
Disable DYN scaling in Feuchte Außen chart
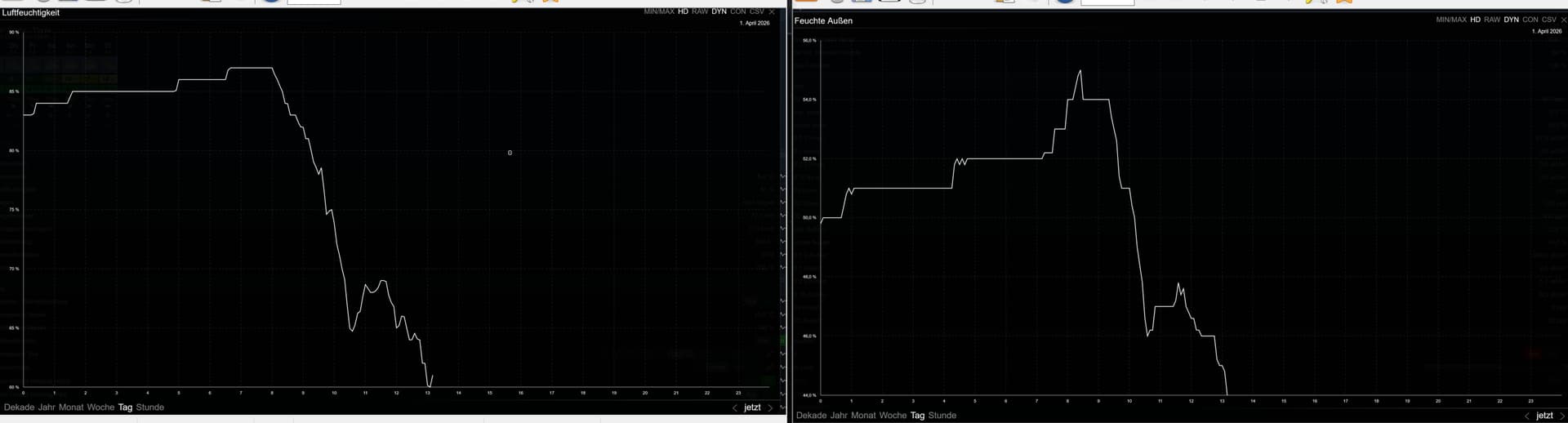pos(1512,20)
